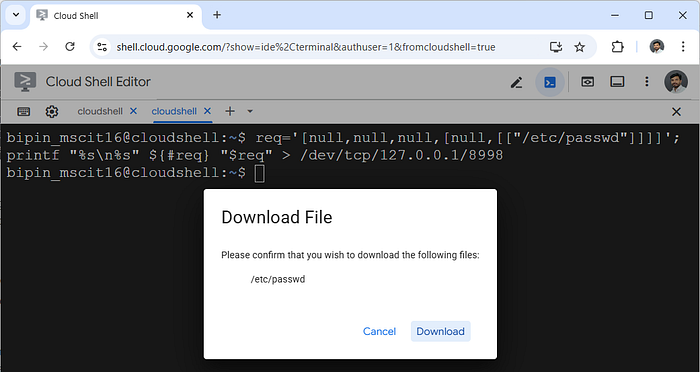Open a new browser tab
This screenshot has width=700, height=372.
(x=217, y=15)
